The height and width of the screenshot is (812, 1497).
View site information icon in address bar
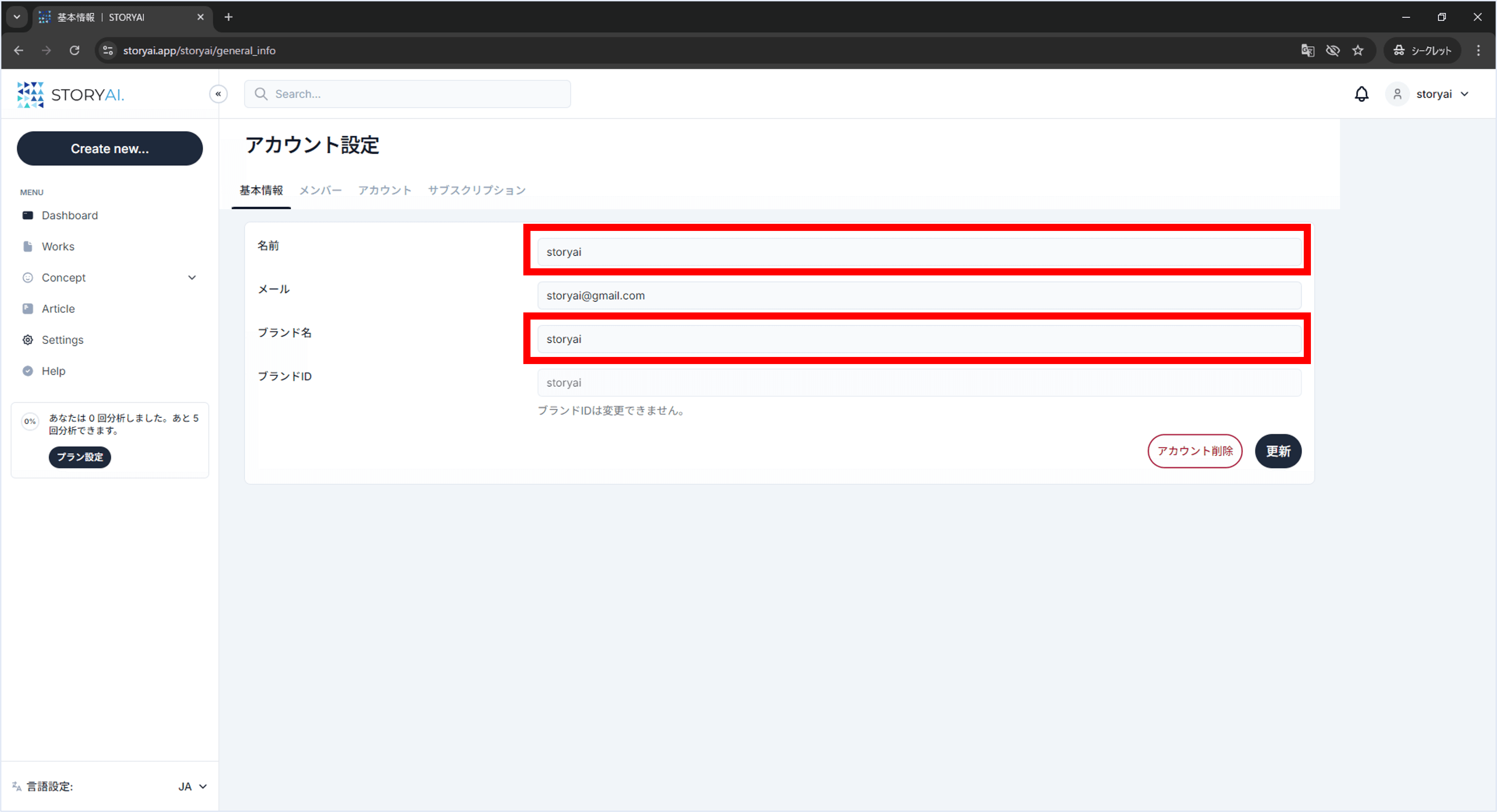(x=108, y=51)
